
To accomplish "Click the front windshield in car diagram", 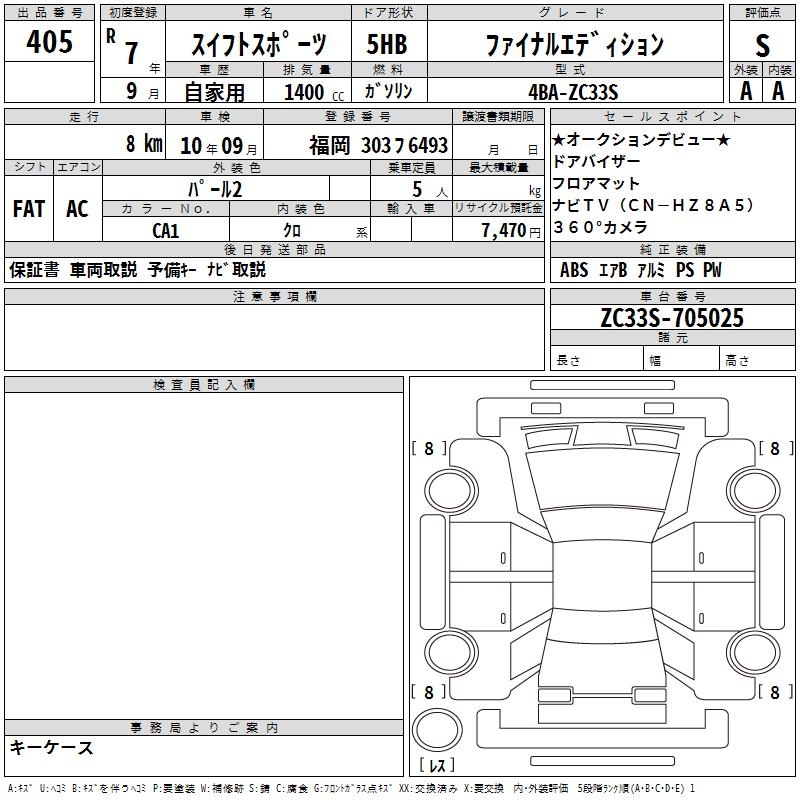I will (603, 526).
